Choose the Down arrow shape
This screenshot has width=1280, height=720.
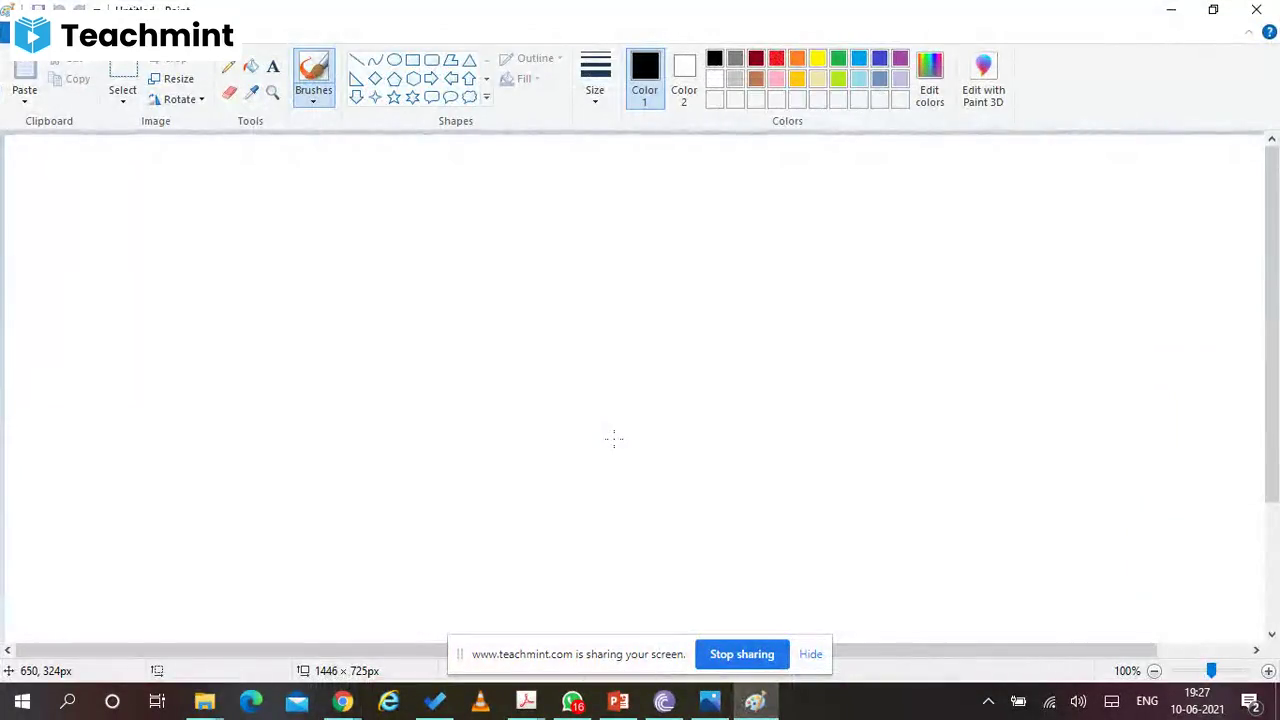point(356,97)
